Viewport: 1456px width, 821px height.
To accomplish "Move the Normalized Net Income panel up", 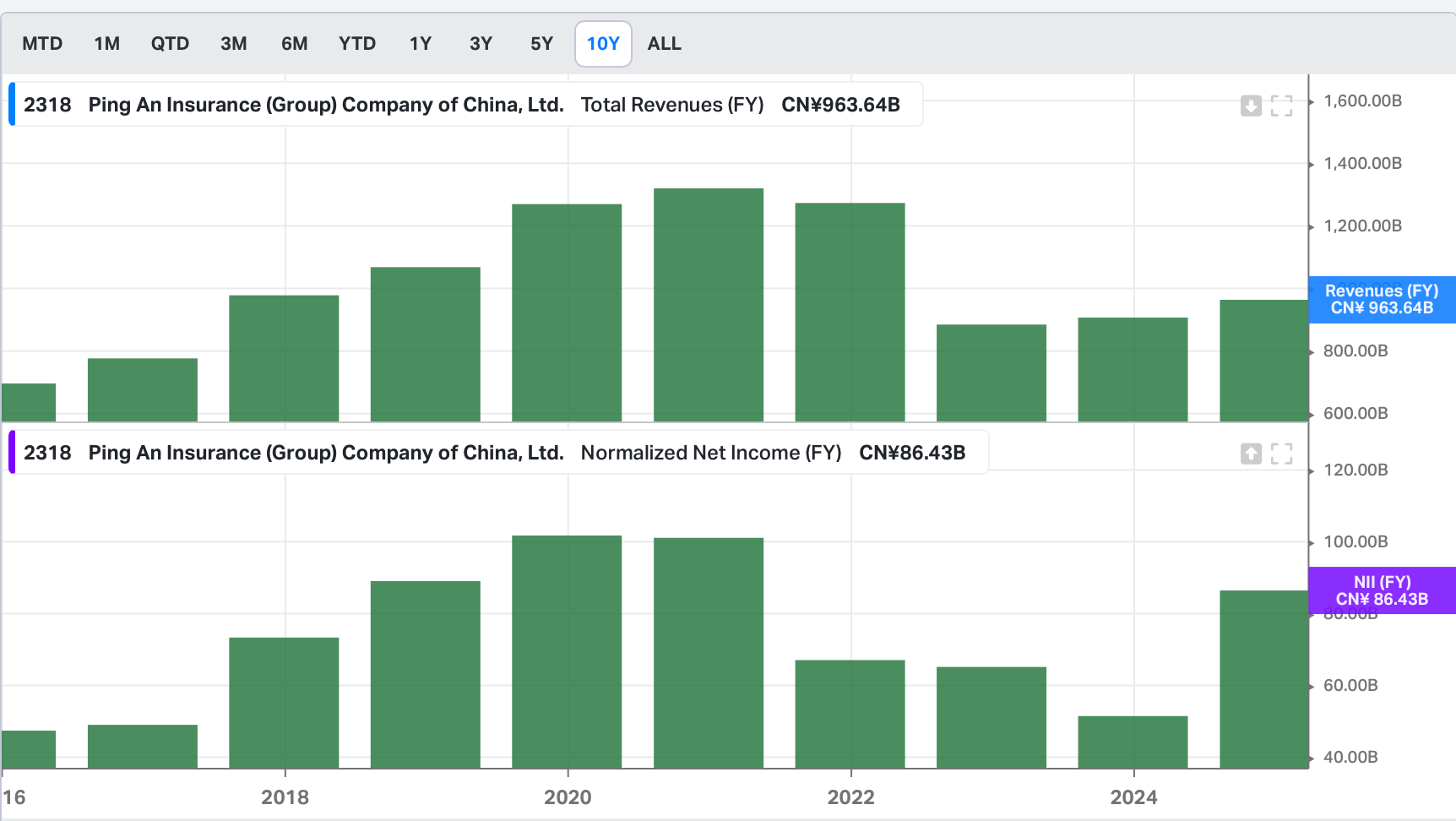I will pos(1251,453).
